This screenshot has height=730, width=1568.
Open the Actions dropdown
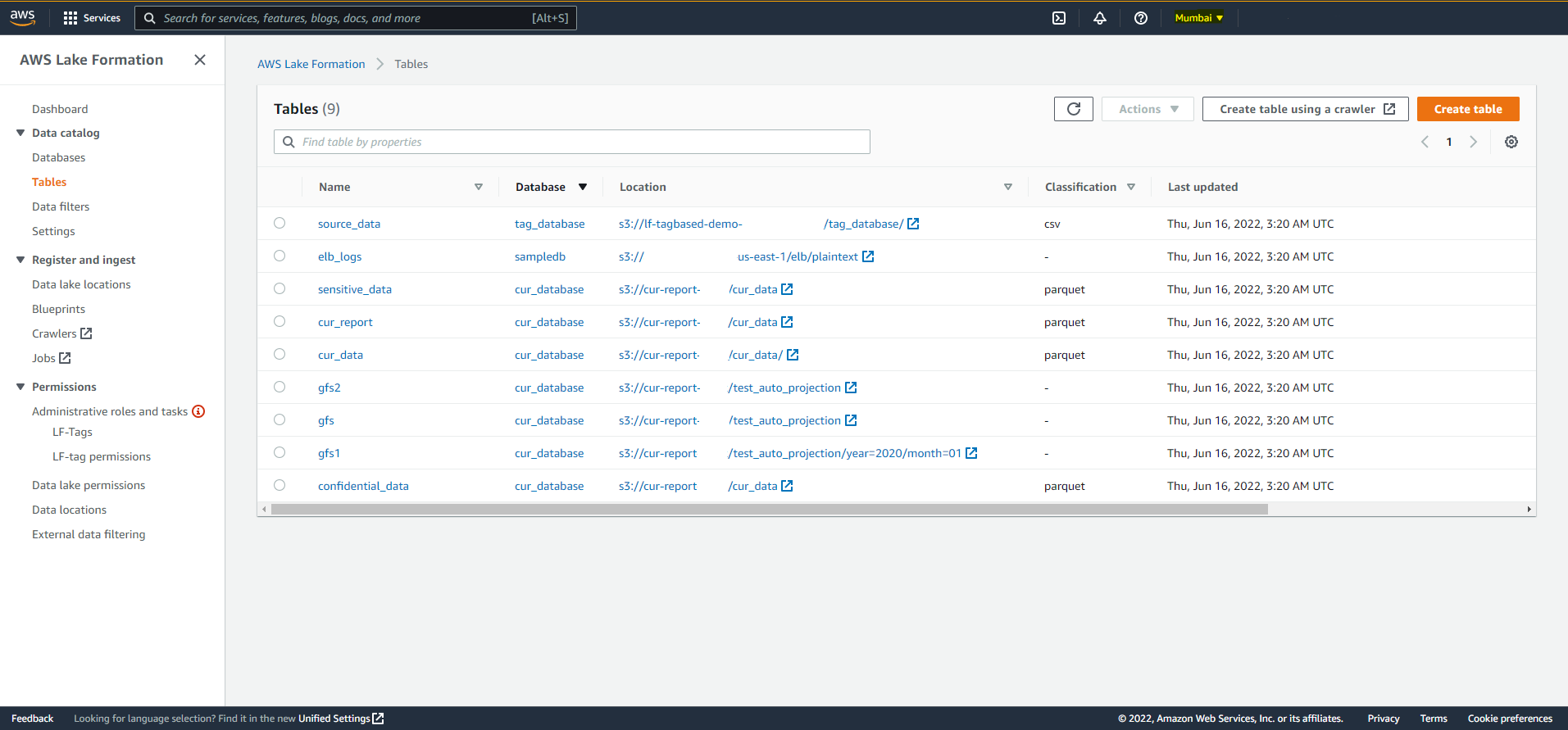(1148, 109)
